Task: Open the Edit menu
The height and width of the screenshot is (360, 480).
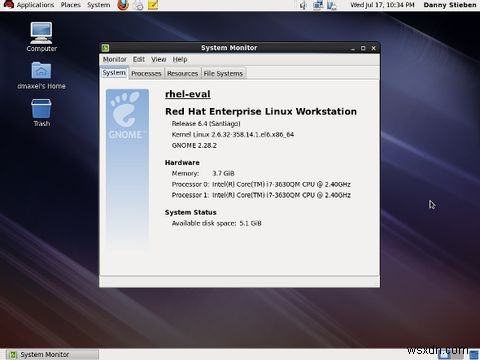Action: pos(139,59)
